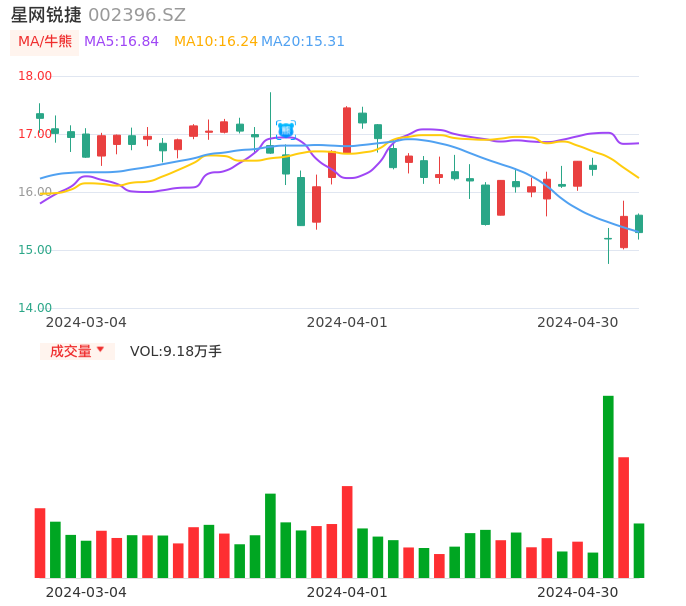The width and height of the screenshot is (686, 606).
Task: Click the last green candlestick on the right
Action: point(639,224)
